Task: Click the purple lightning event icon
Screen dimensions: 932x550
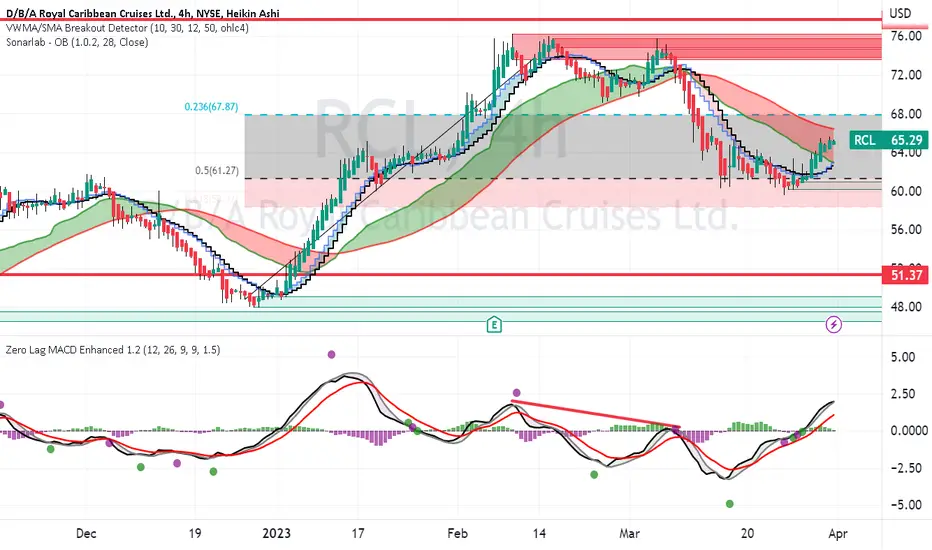Action: [834, 325]
